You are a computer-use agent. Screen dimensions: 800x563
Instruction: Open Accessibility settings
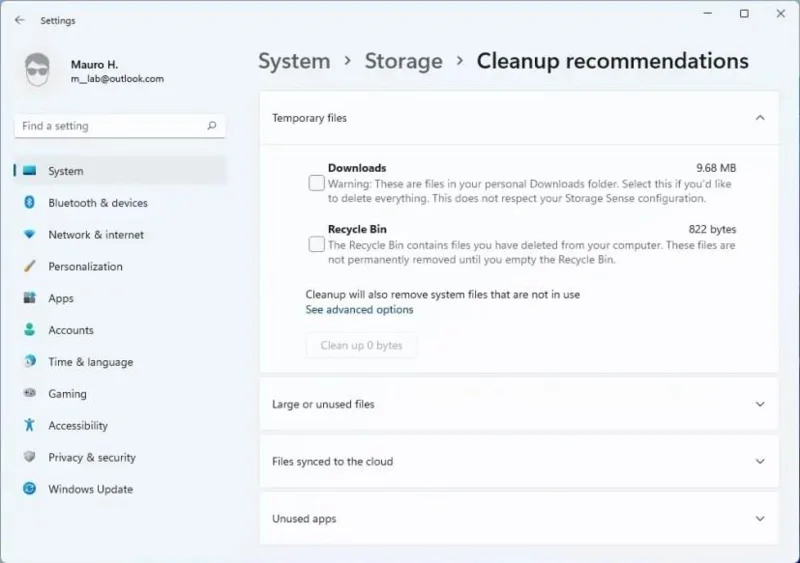coord(120,425)
